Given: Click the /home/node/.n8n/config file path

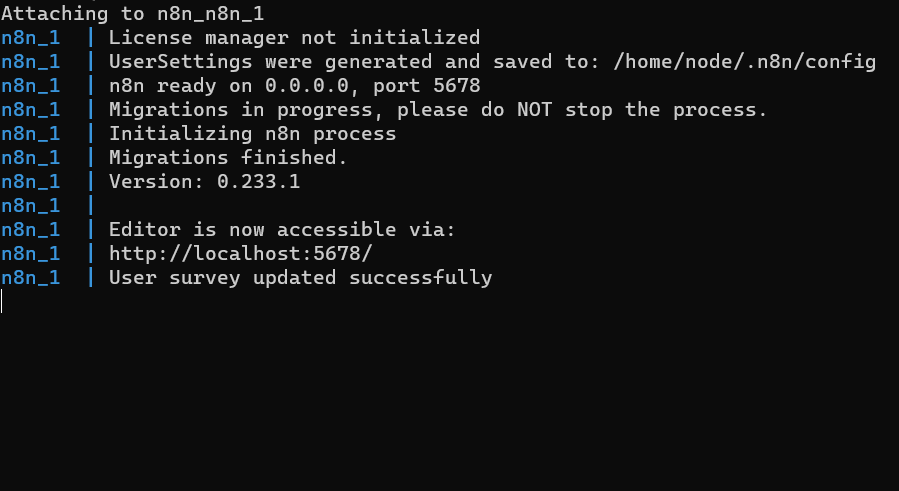Looking at the screenshot, I should tap(744, 62).
